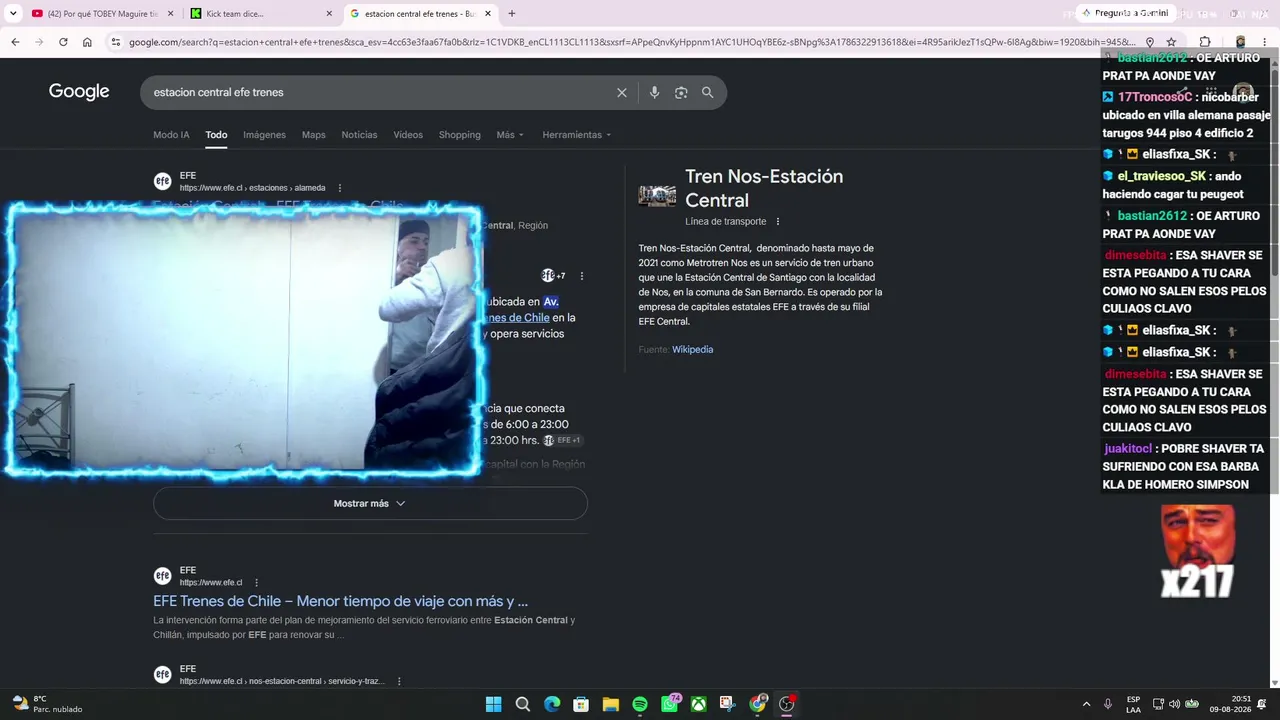Show Videos search results
Viewport: 1280px width, 720px height.
[408, 135]
